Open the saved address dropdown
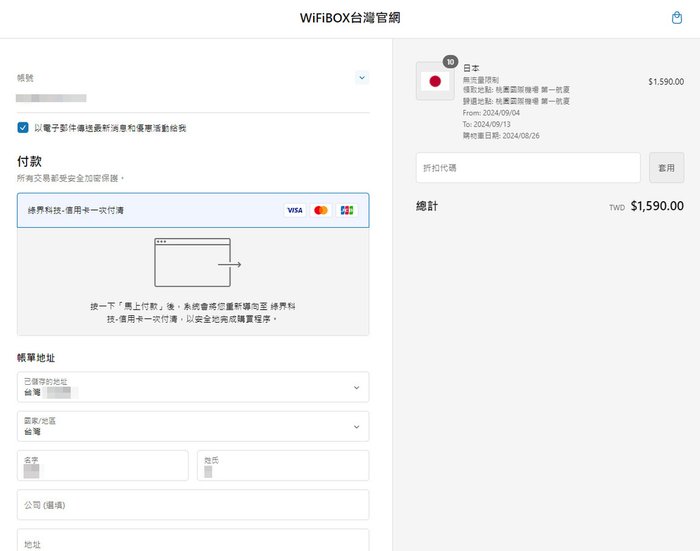This screenshot has height=551, width=700. pos(193,387)
